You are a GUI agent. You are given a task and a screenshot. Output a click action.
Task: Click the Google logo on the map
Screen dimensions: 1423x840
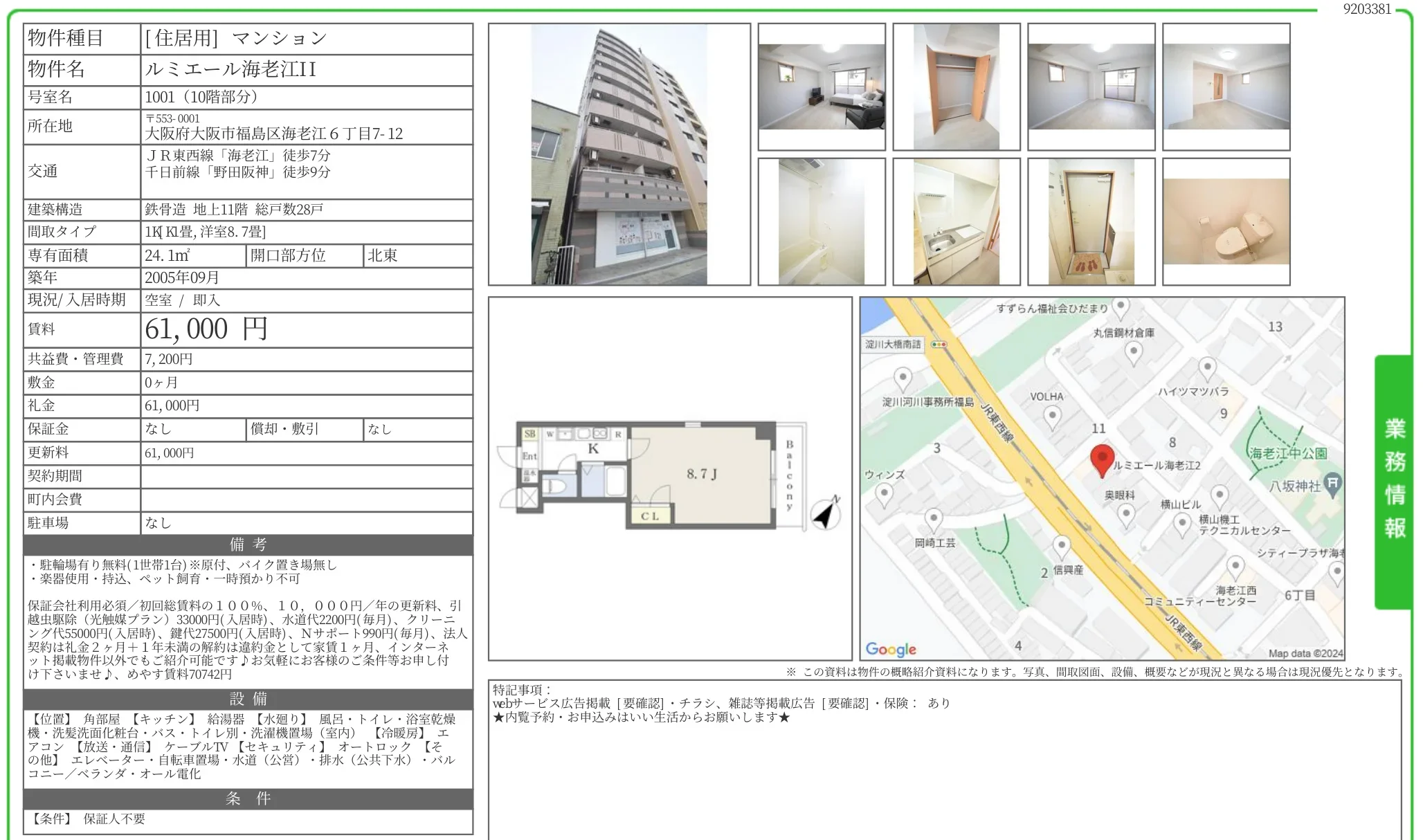(891, 649)
